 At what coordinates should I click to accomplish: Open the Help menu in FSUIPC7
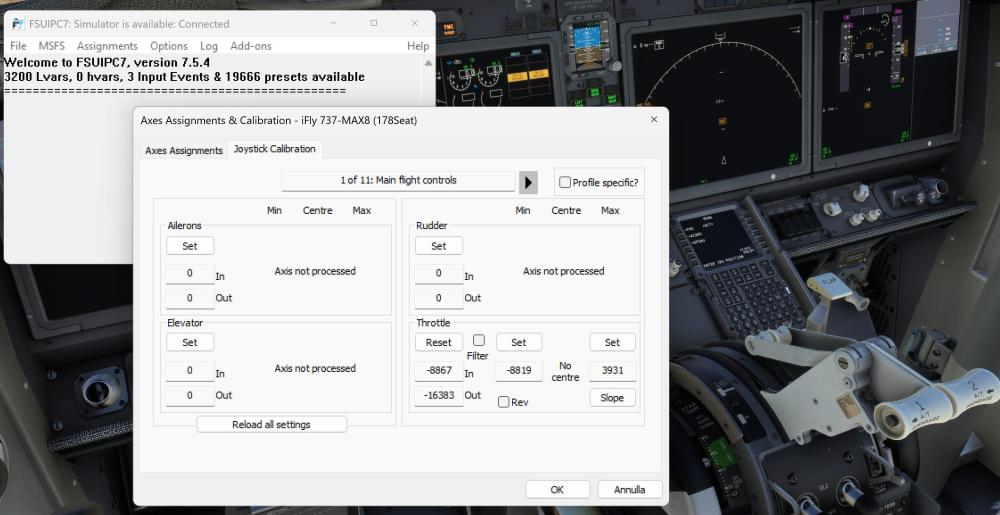(418, 46)
